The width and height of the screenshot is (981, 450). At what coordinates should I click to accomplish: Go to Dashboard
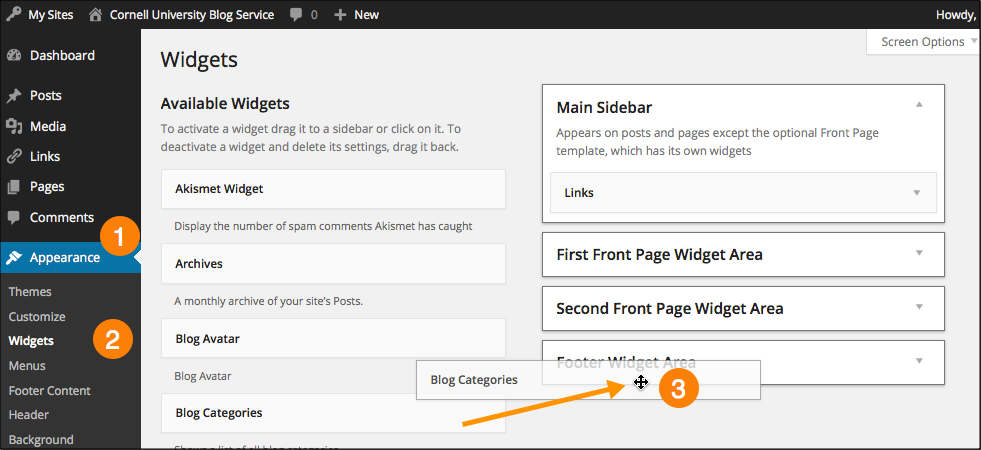(x=63, y=56)
